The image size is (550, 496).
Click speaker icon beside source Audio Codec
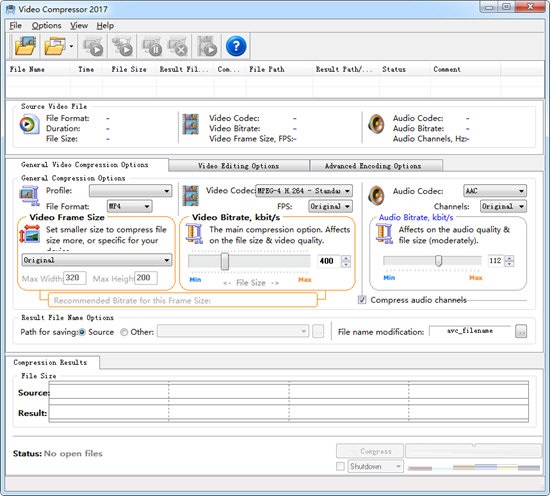tap(376, 124)
